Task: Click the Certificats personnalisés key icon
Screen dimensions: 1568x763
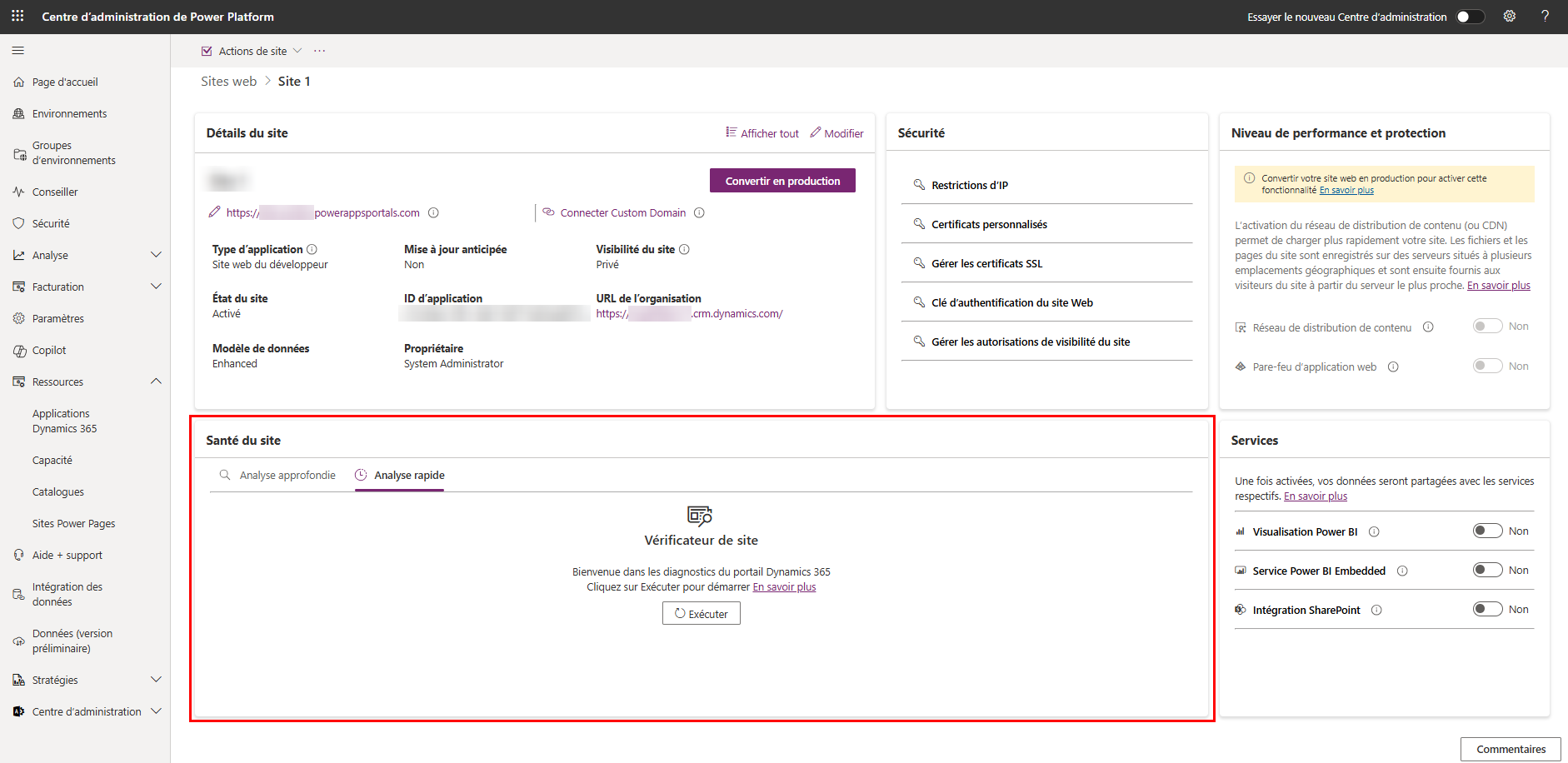Action: coord(919,223)
